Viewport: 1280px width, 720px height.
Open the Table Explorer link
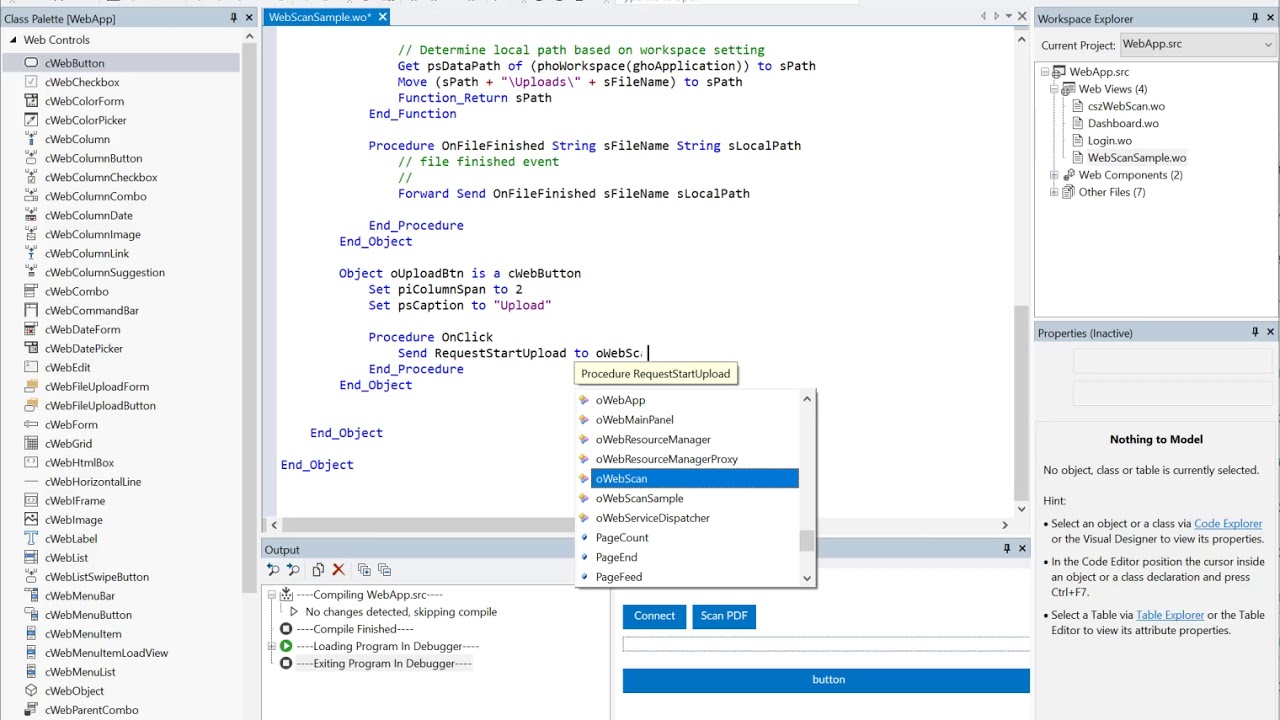click(x=1170, y=615)
